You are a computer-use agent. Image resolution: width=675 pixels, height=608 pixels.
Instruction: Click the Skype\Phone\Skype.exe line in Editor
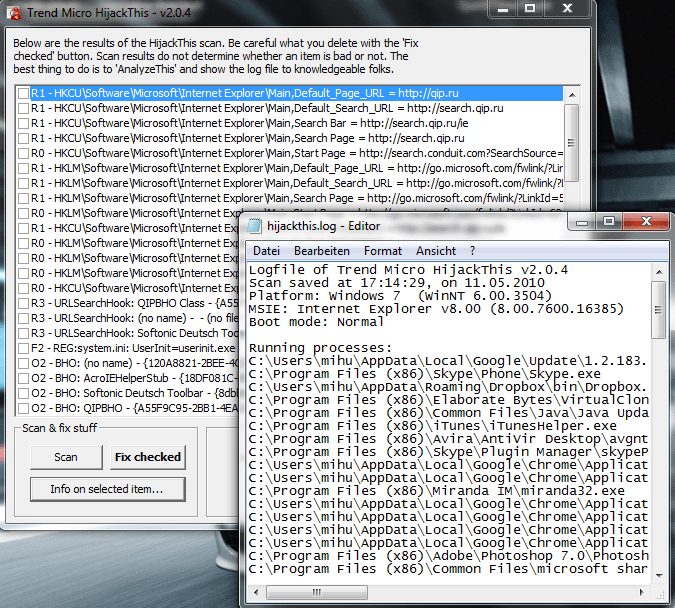424,374
